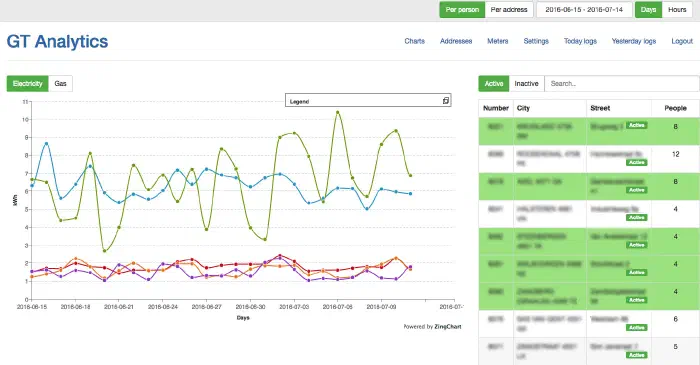
Task: Show Gas chart data
Action: point(60,83)
